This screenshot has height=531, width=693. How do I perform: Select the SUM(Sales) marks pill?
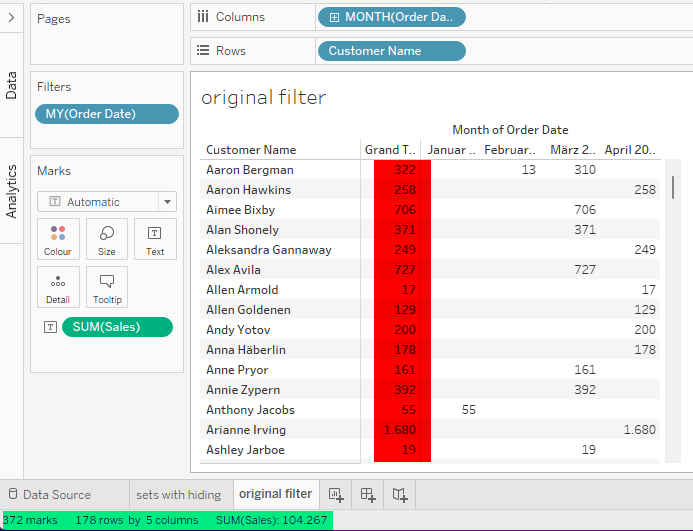click(x=116, y=327)
